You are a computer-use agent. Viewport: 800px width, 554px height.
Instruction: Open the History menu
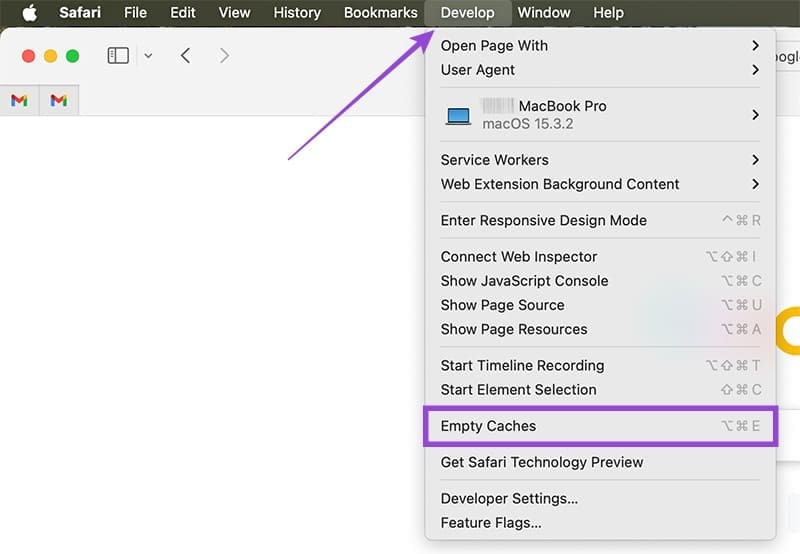click(297, 12)
